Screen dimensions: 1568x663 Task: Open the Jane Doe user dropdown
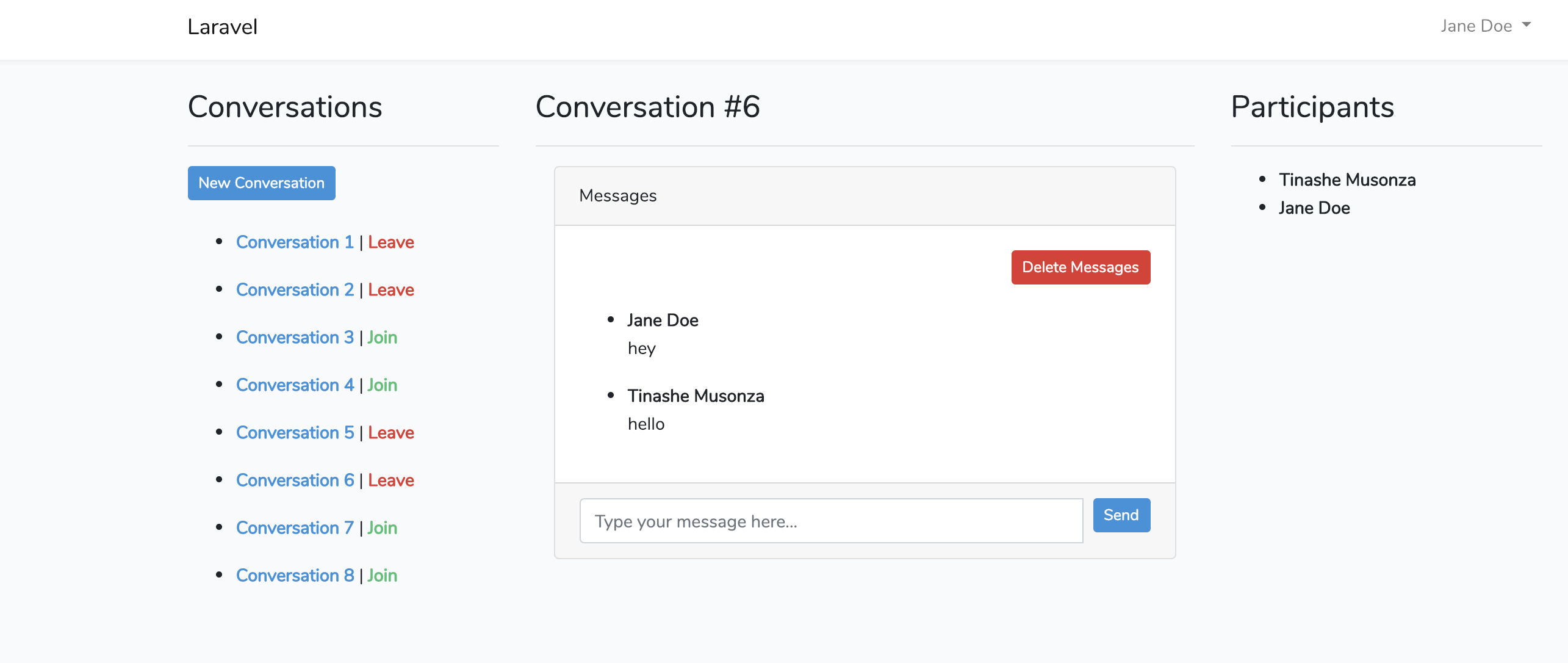click(1485, 26)
